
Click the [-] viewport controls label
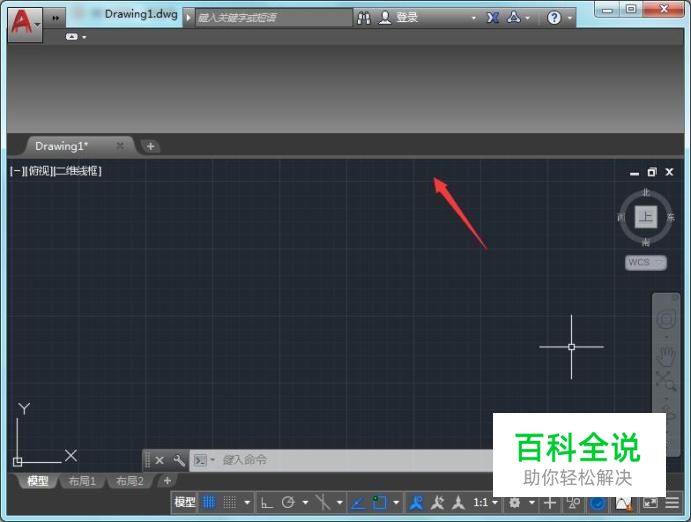(x=16, y=171)
